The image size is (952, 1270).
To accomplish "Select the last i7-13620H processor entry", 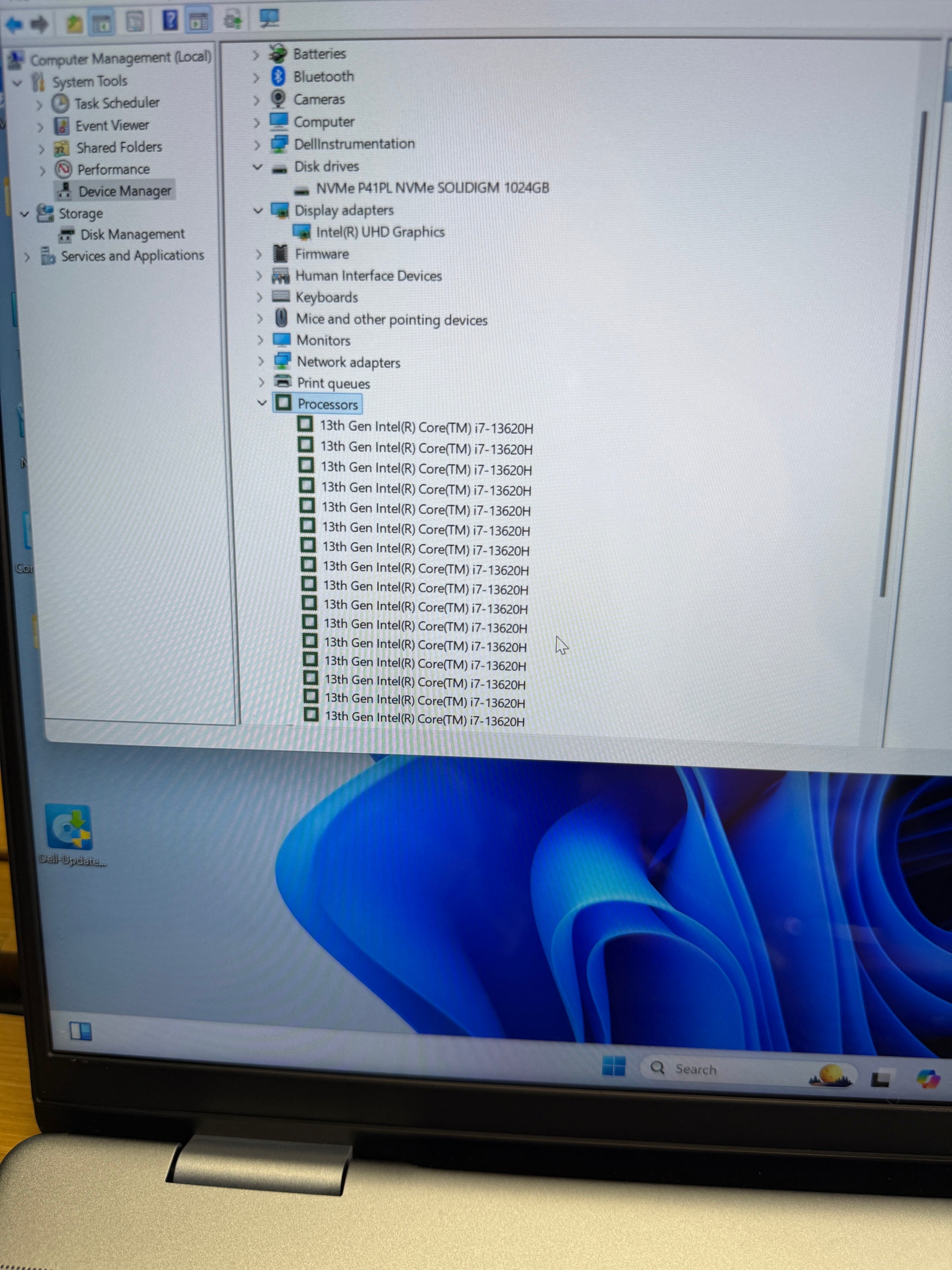I will click(424, 718).
